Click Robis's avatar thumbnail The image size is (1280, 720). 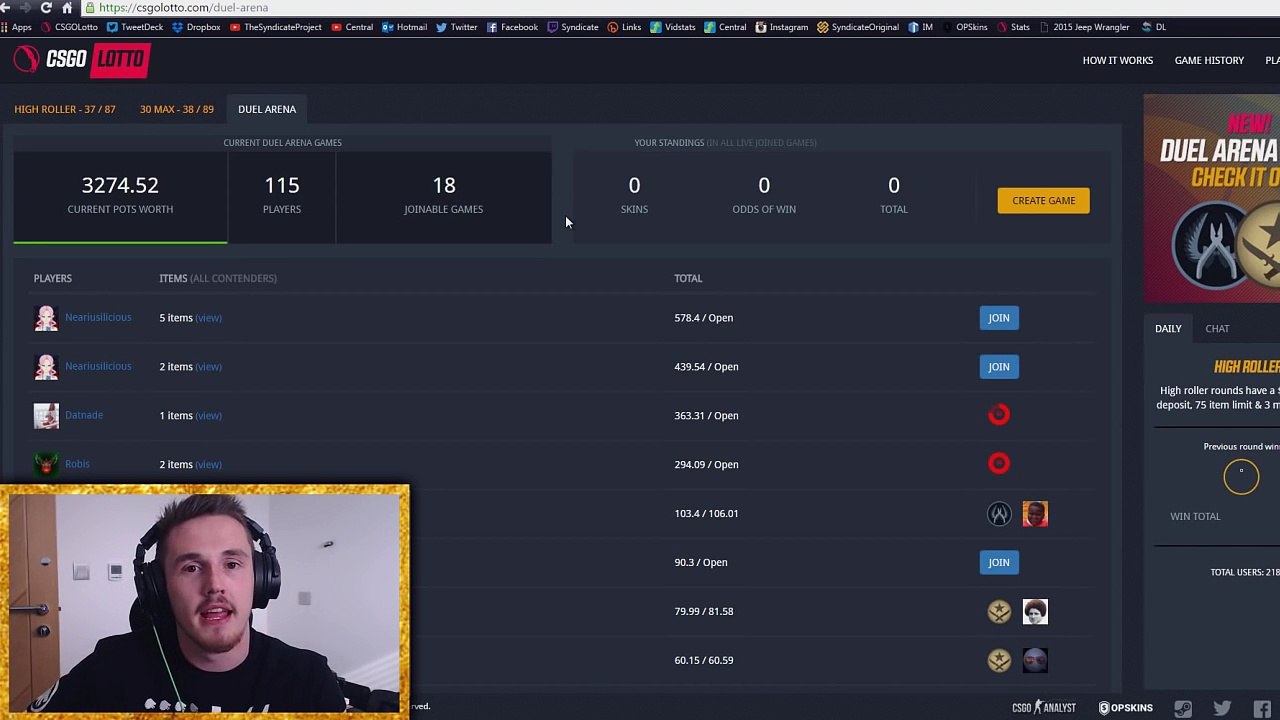46,464
